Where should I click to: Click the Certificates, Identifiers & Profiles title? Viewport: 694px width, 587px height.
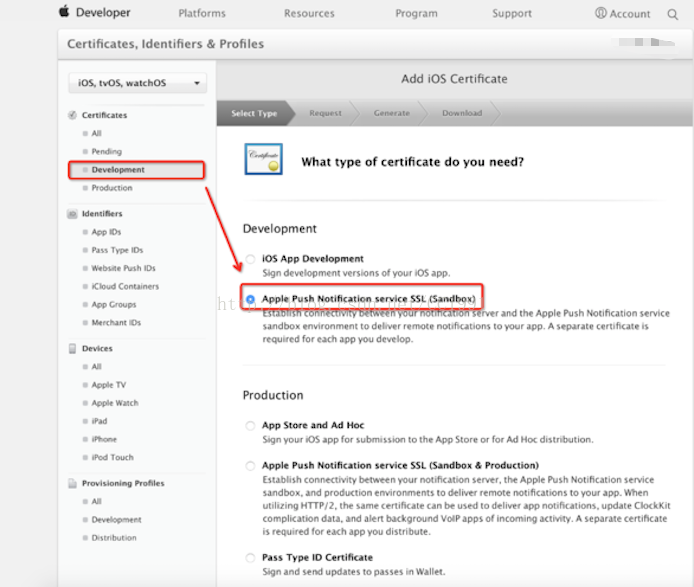(x=166, y=44)
